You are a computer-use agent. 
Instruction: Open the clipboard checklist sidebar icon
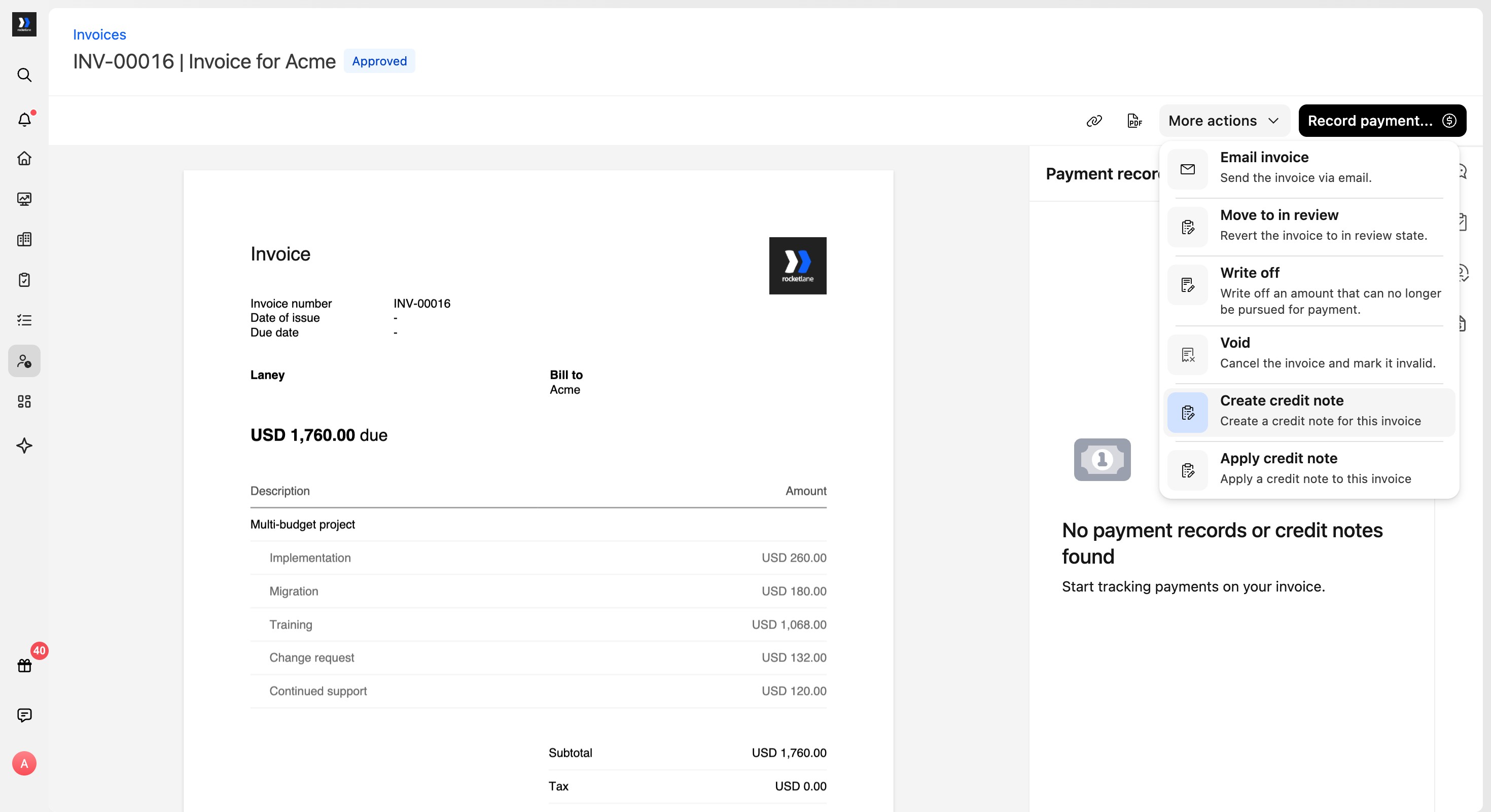(x=24, y=280)
